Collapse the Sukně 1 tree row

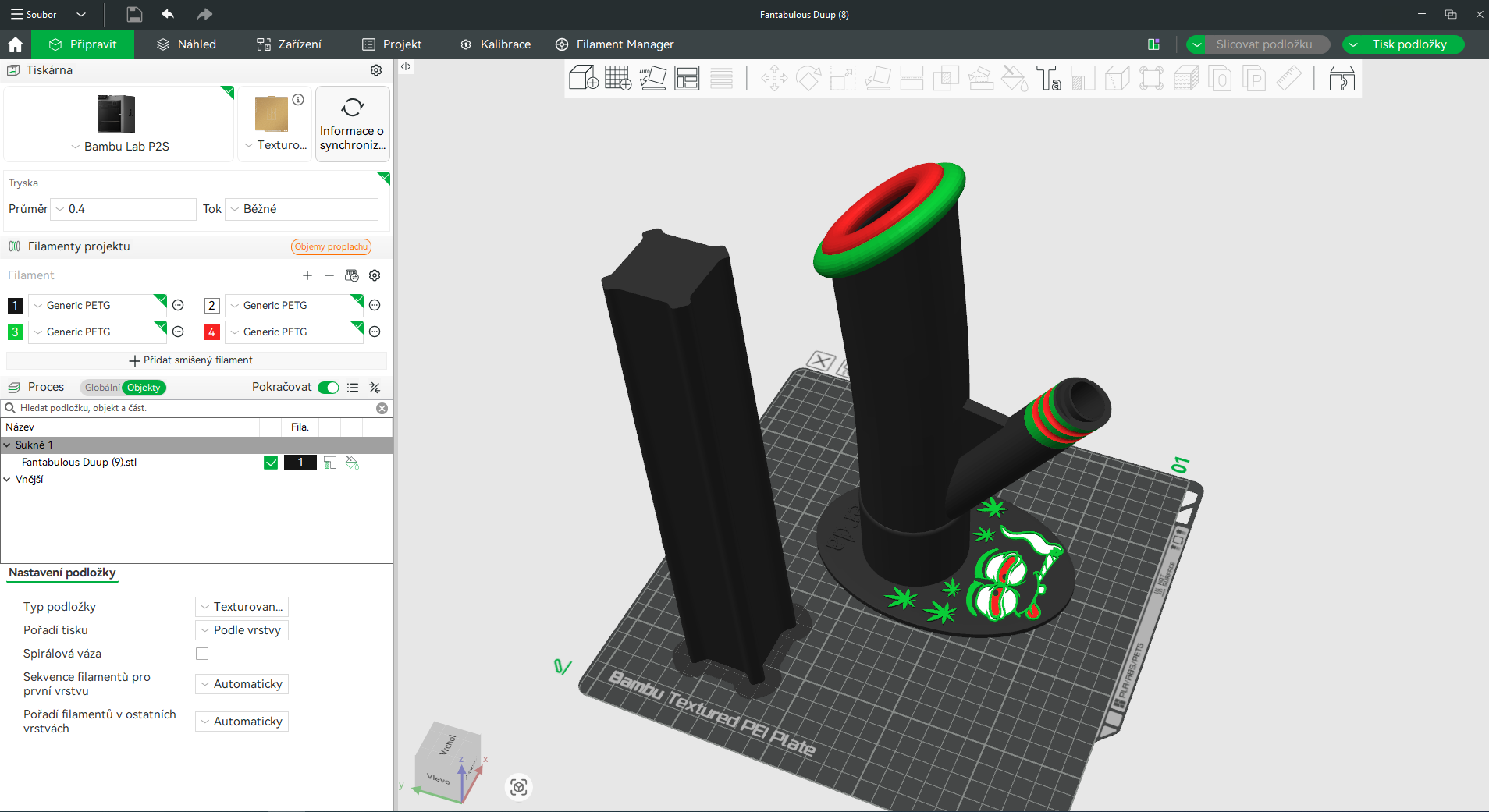point(7,445)
